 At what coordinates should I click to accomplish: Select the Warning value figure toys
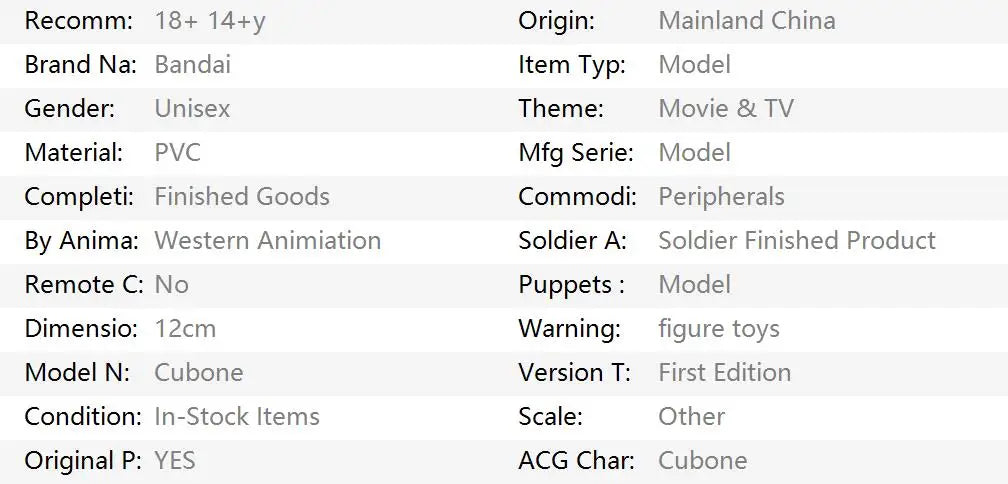tap(718, 329)
